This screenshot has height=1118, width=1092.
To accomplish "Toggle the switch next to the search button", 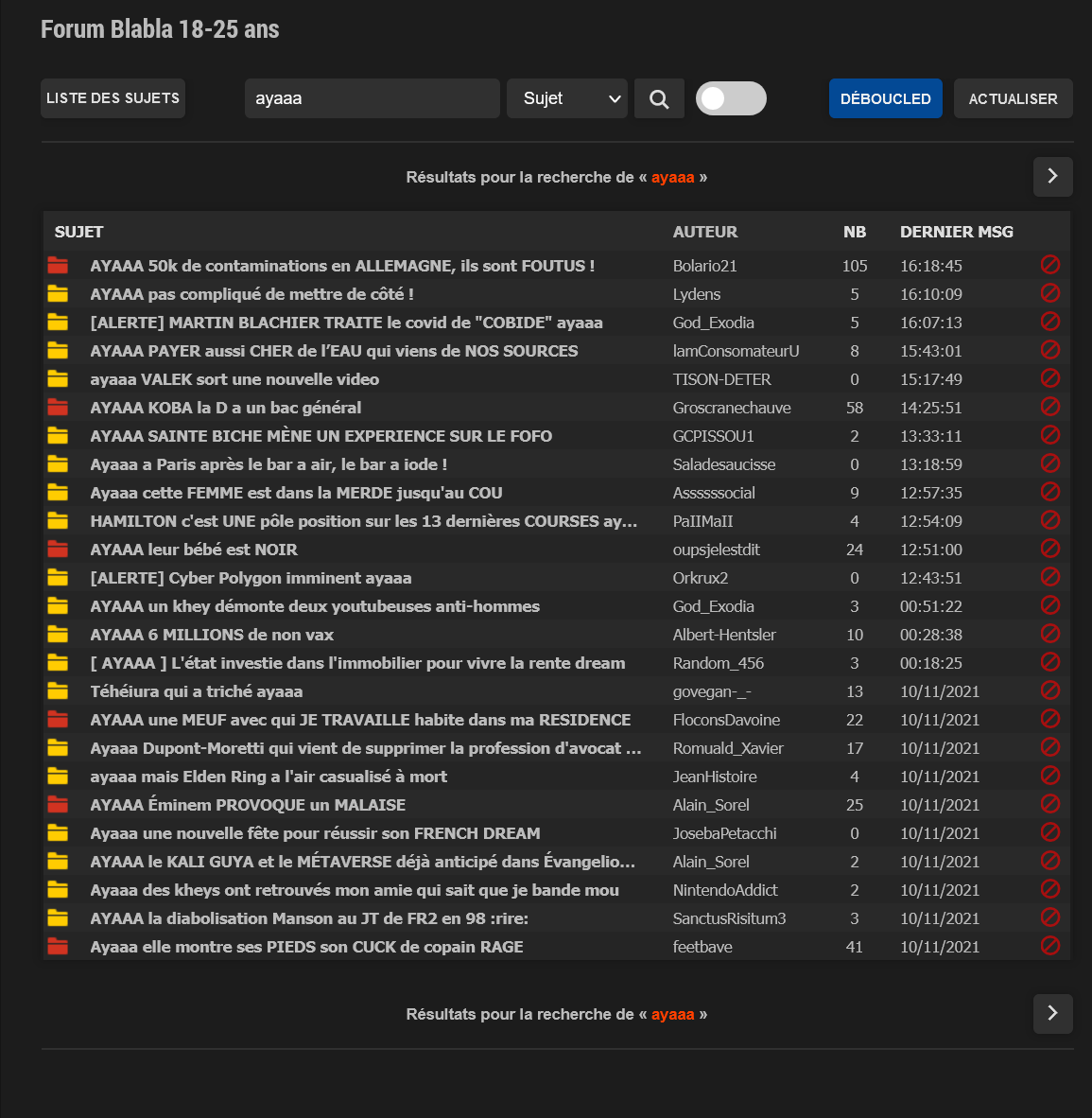I will [x=731, y=98].
